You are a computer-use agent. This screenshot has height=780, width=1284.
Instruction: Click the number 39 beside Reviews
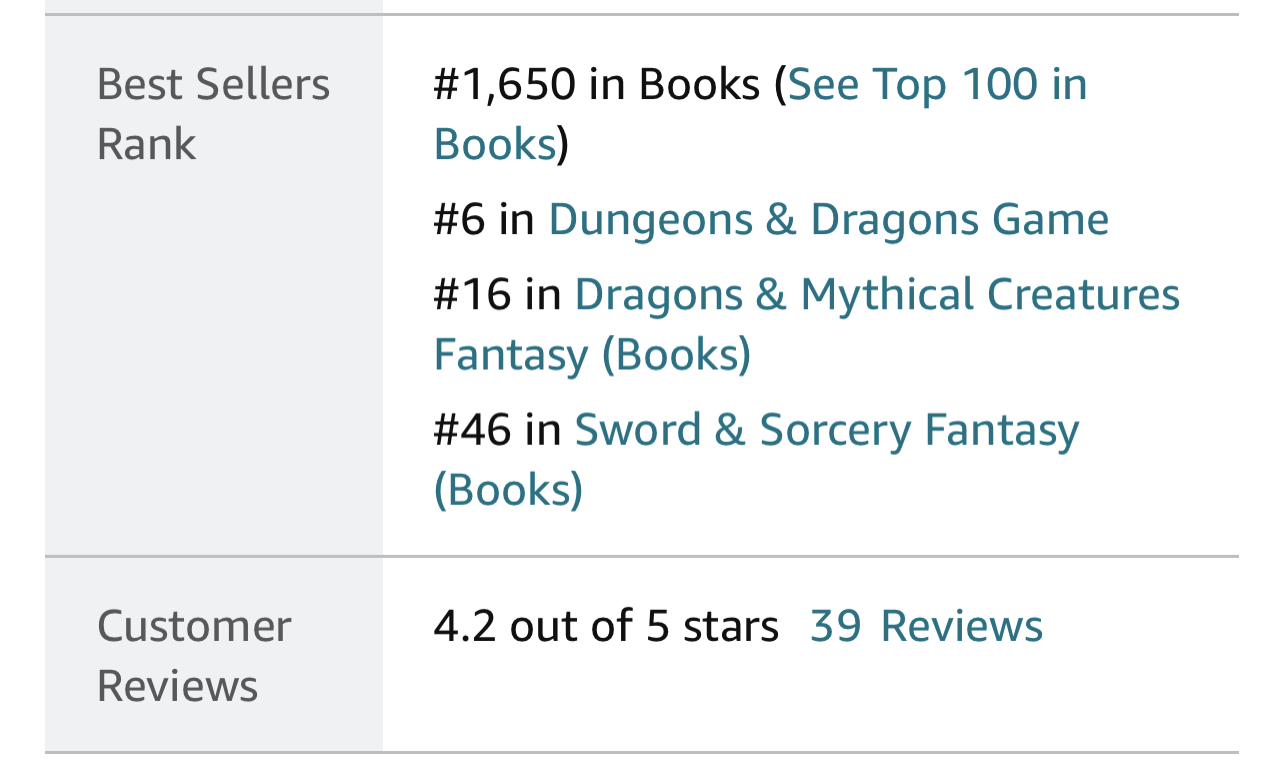tap(835, 626)
